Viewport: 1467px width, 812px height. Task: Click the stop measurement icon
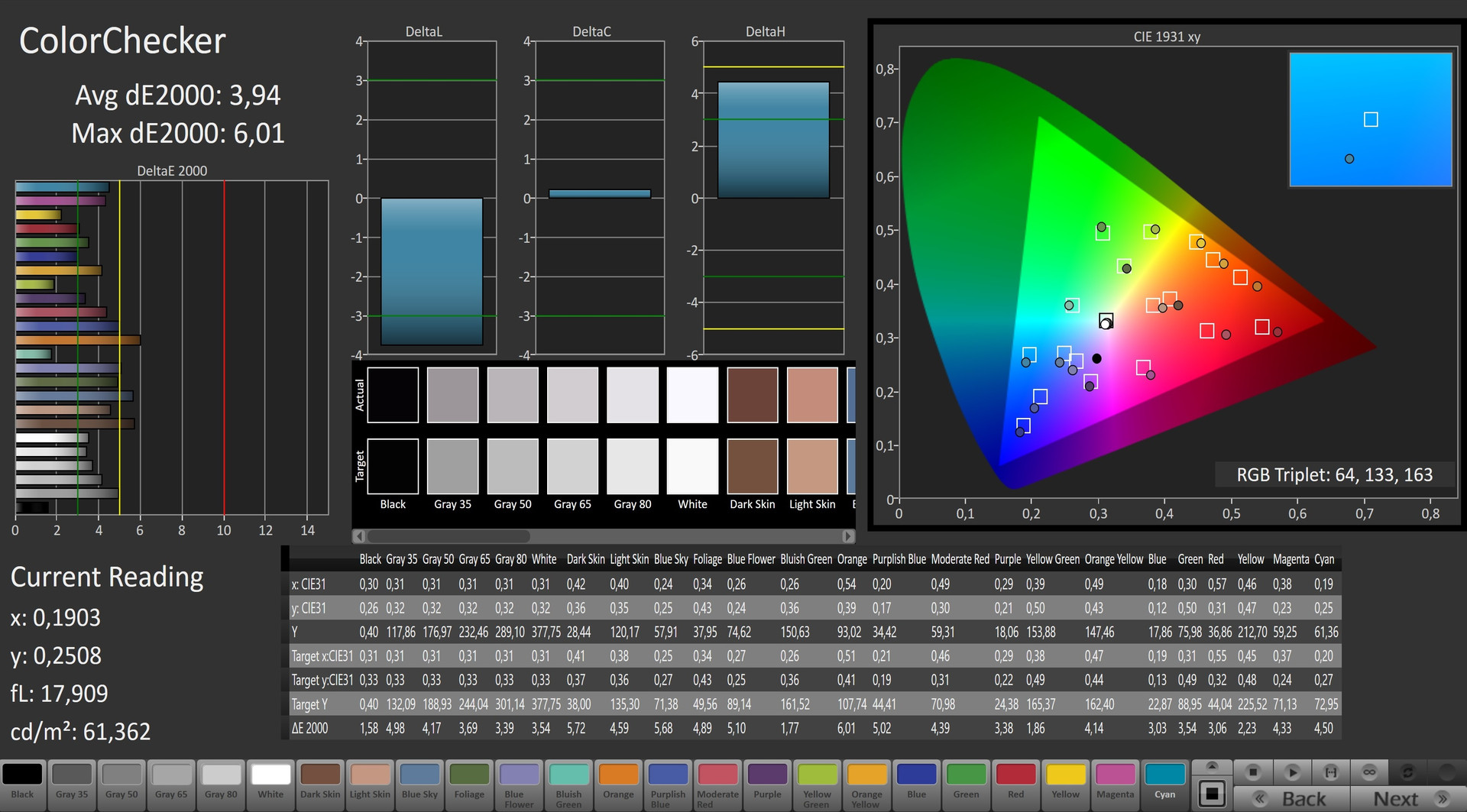(x=1253, y=772)
